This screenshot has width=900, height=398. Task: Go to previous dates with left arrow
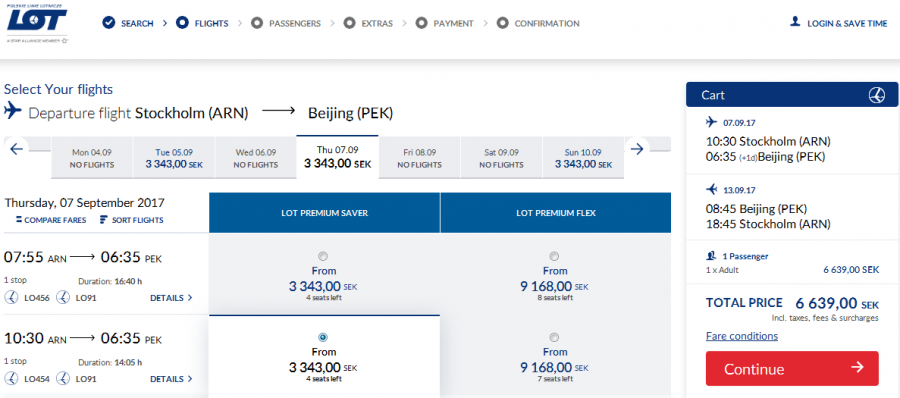(17, 149)
